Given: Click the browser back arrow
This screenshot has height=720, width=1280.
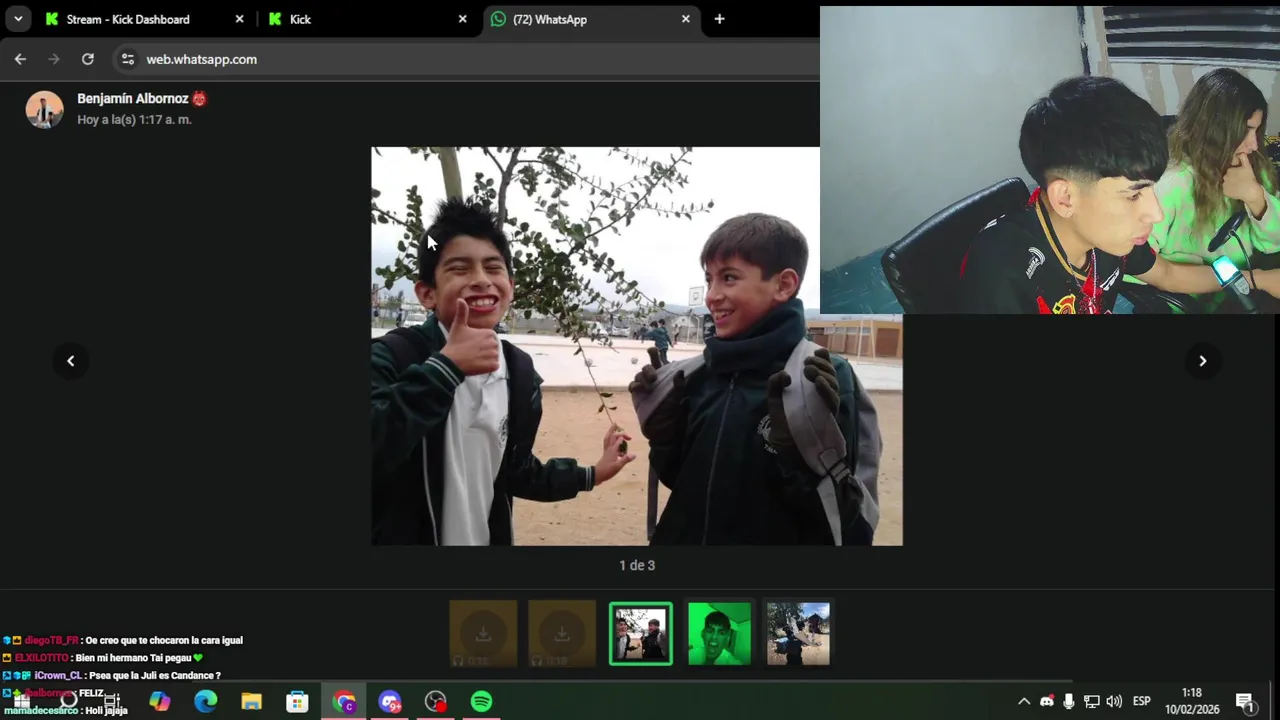Looking at the screenshot, I should 20,59.
